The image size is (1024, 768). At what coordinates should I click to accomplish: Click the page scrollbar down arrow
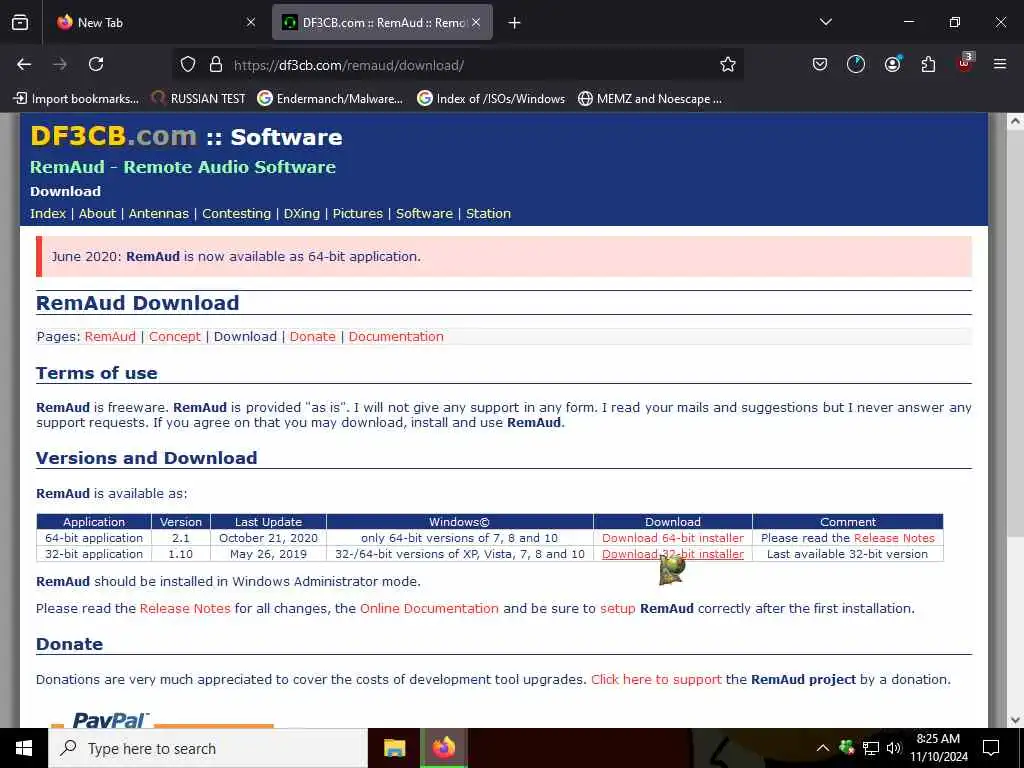tap(1015, 720)
